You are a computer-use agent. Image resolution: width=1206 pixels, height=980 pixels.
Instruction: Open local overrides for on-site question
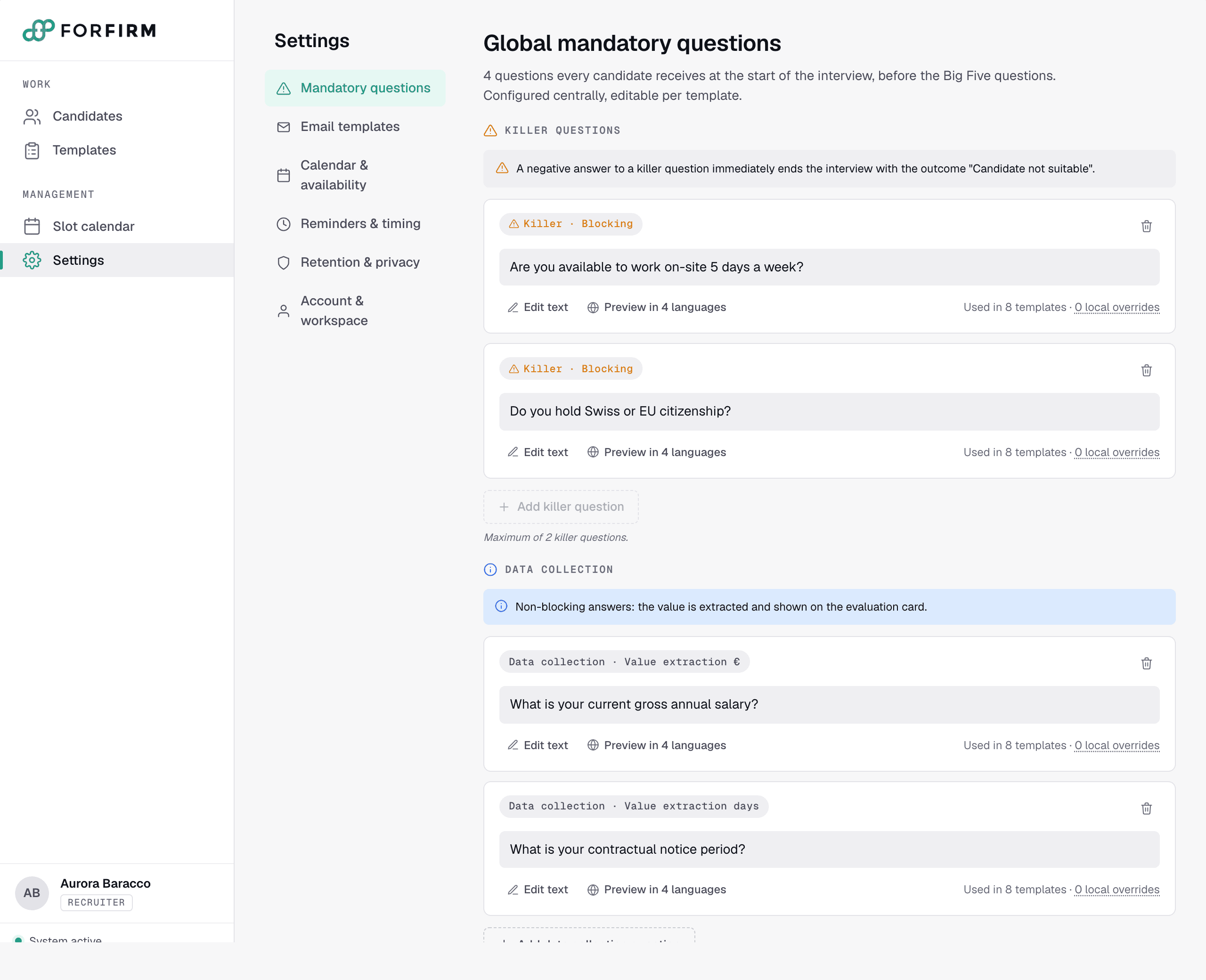click(x=1117, y=308)
